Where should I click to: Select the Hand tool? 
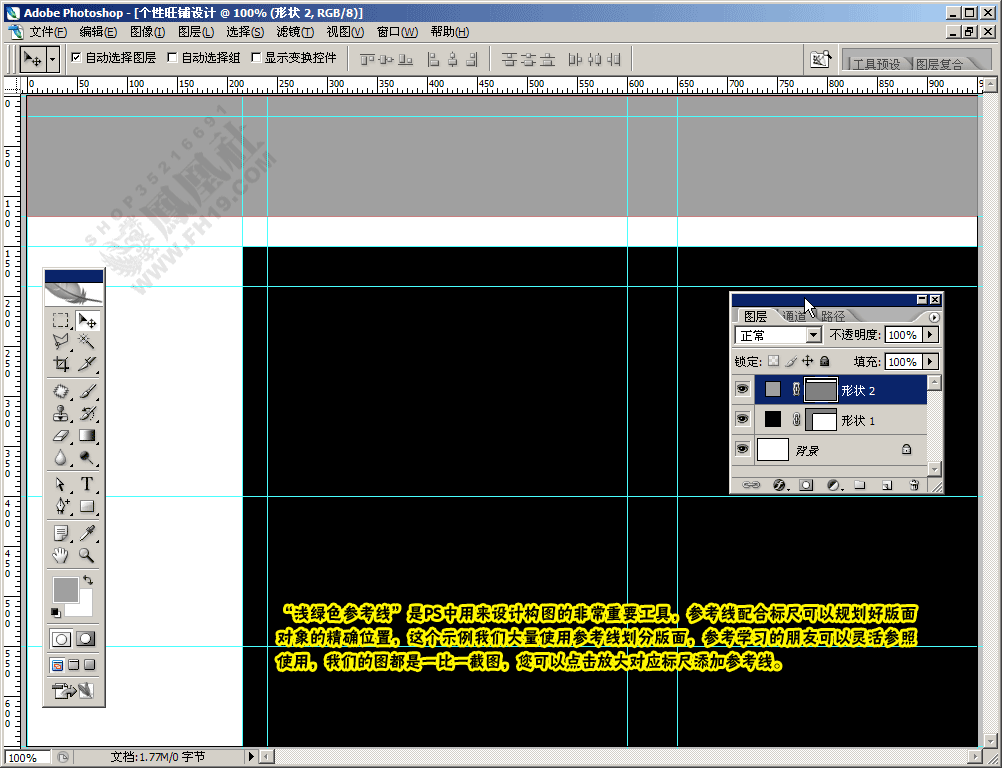[61, 555]
